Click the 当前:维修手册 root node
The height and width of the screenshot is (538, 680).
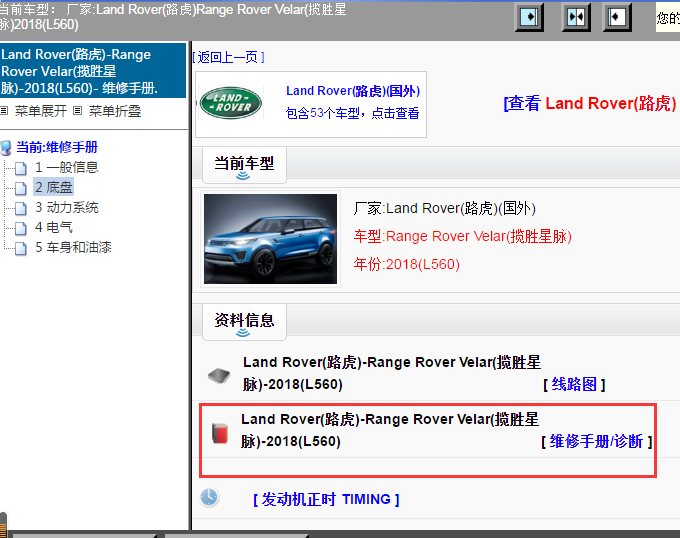click(57, 147)
